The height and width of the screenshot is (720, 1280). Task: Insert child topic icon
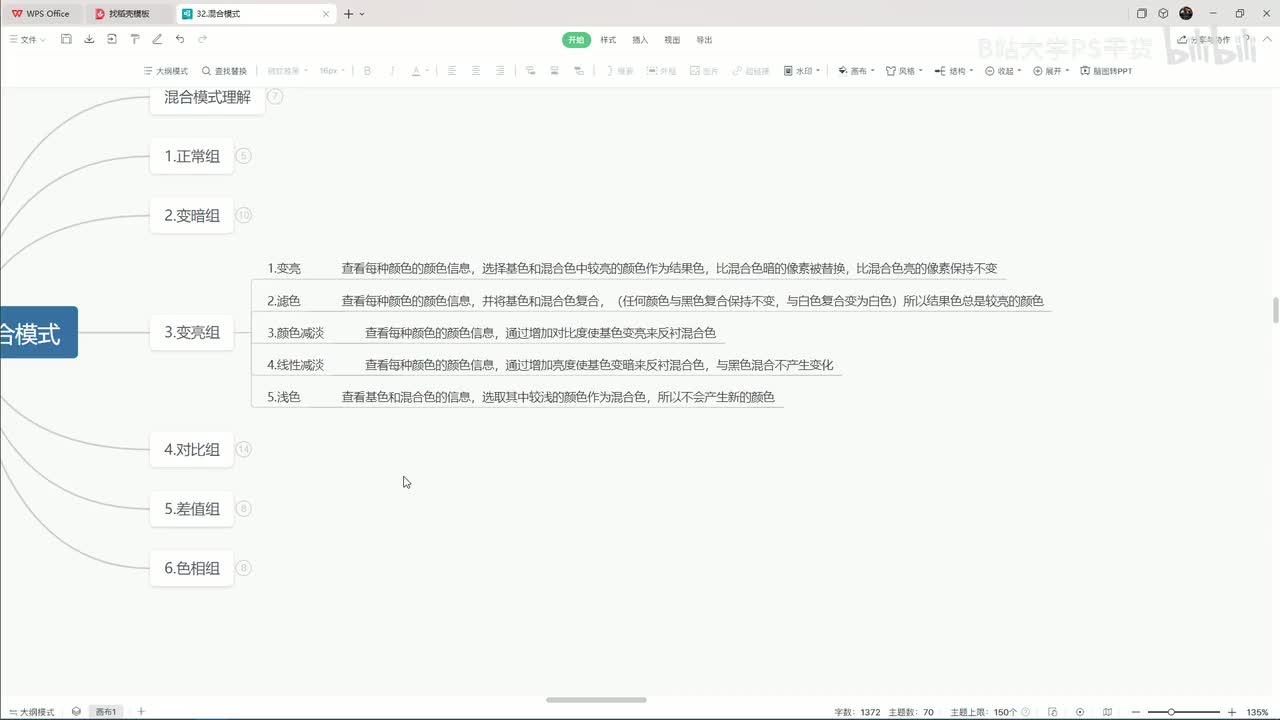tap(530, 71)
